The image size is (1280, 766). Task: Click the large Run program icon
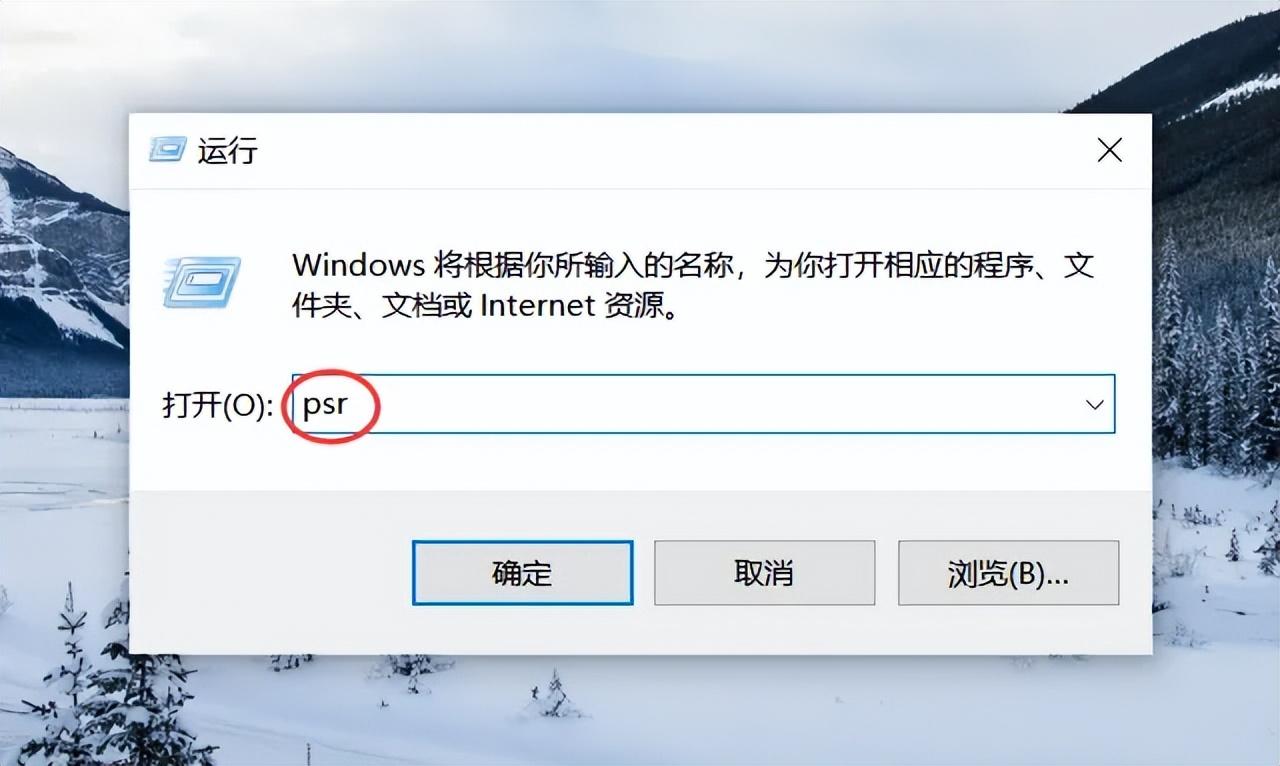tap(202, 281)
